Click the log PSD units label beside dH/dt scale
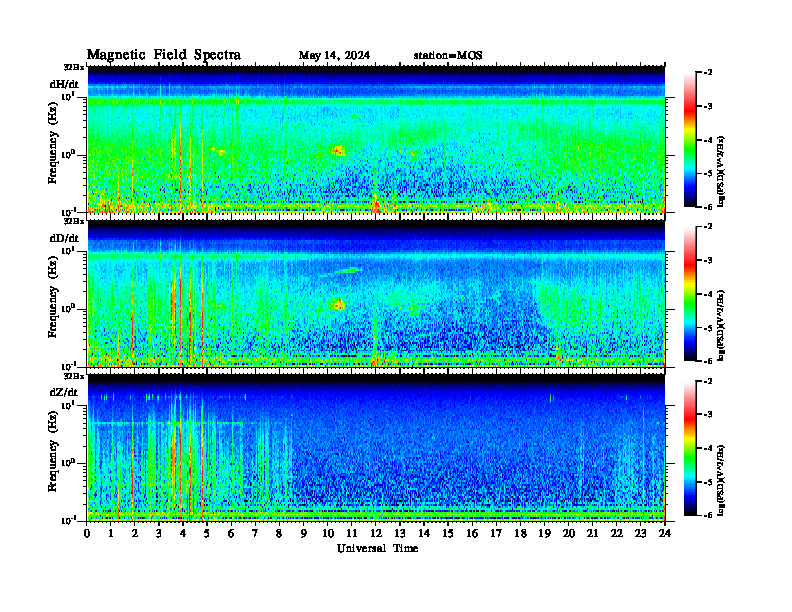 721,171
